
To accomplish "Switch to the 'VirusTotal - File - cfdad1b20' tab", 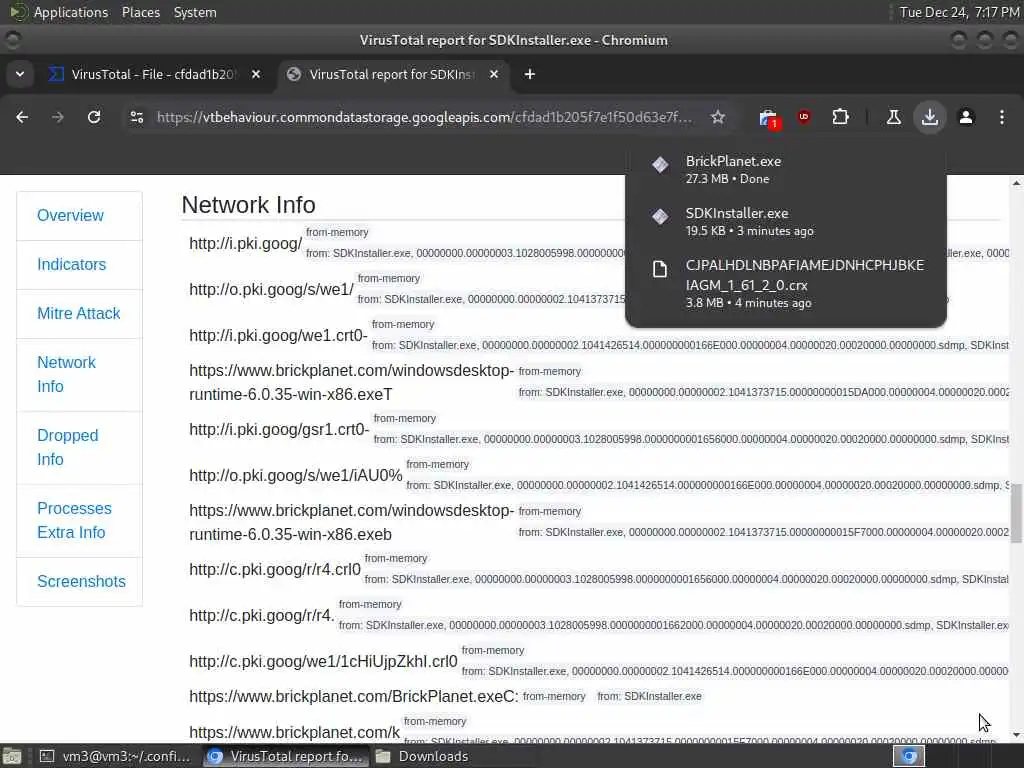I will 154,74.
